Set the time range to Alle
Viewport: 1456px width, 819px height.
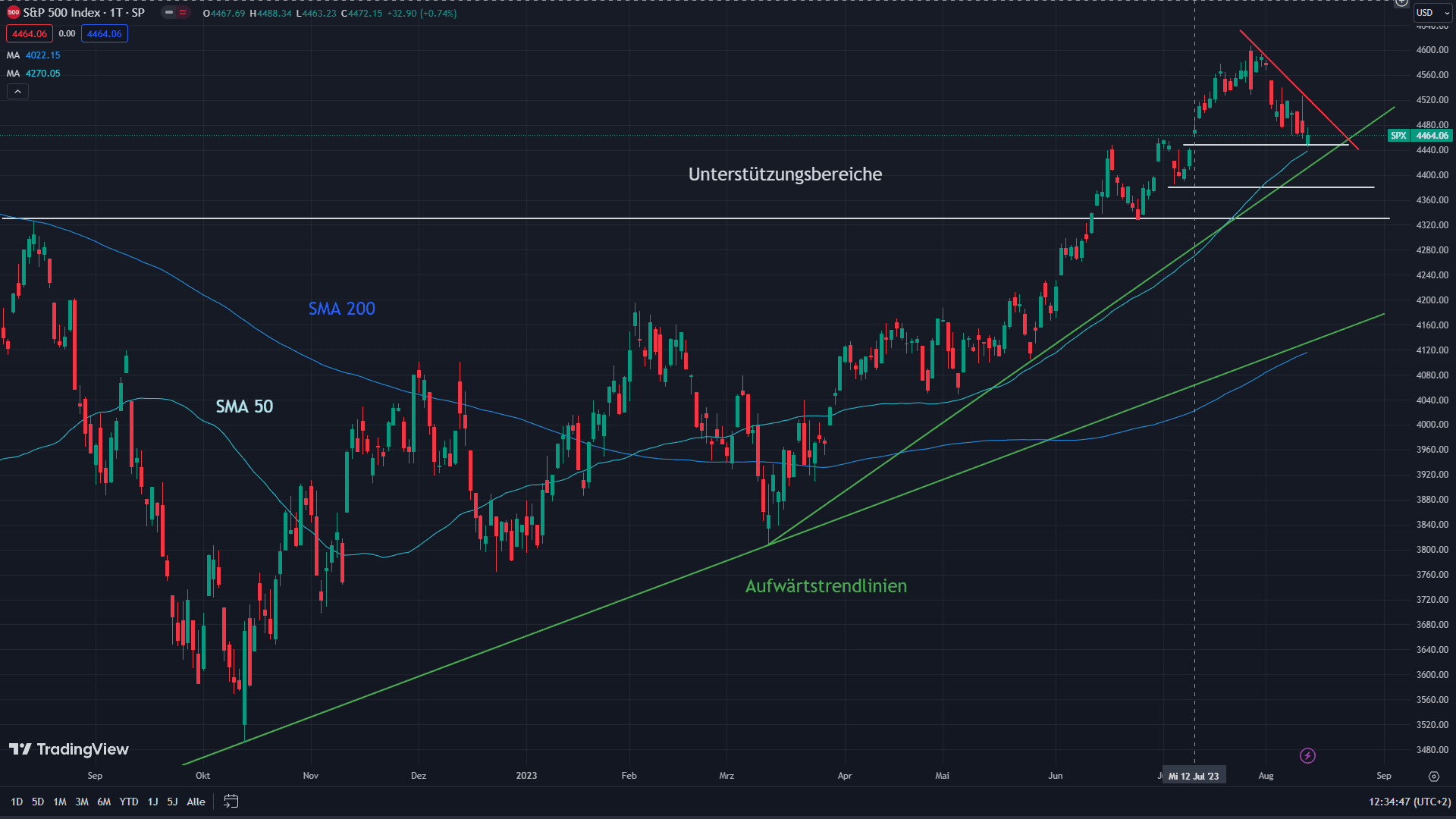point(196,802)
